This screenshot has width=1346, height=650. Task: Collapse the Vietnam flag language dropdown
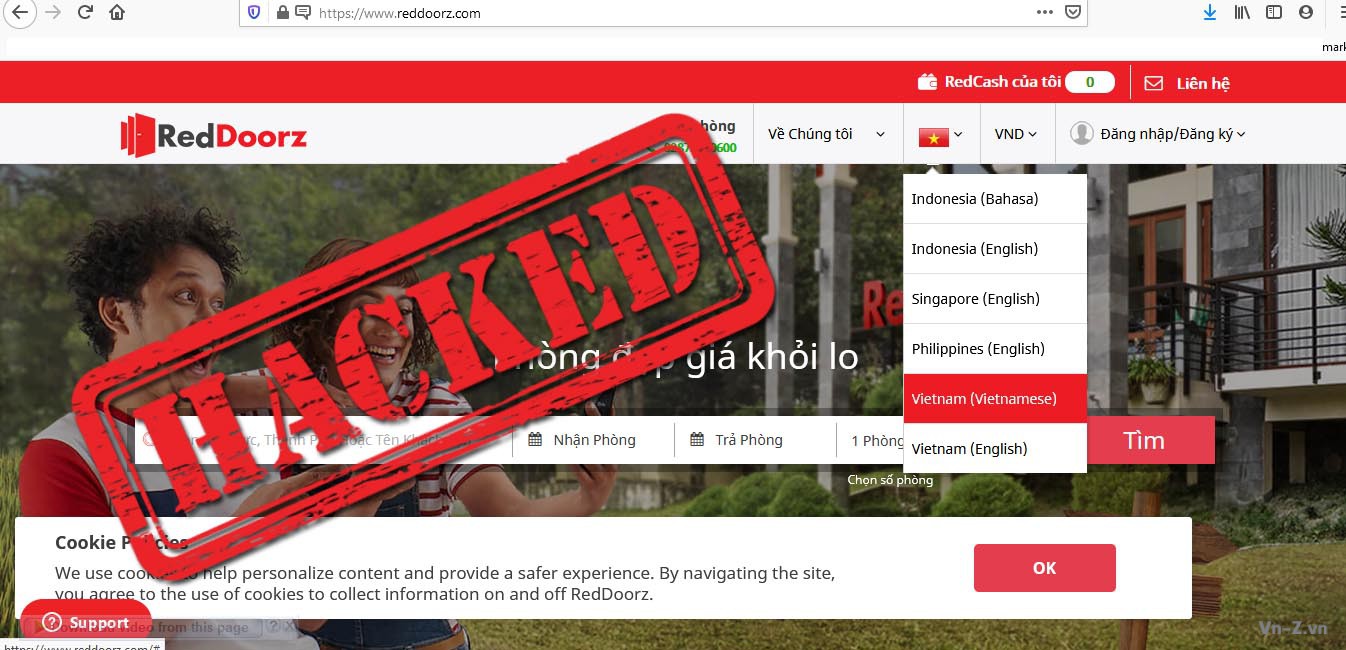click(941, 135)
